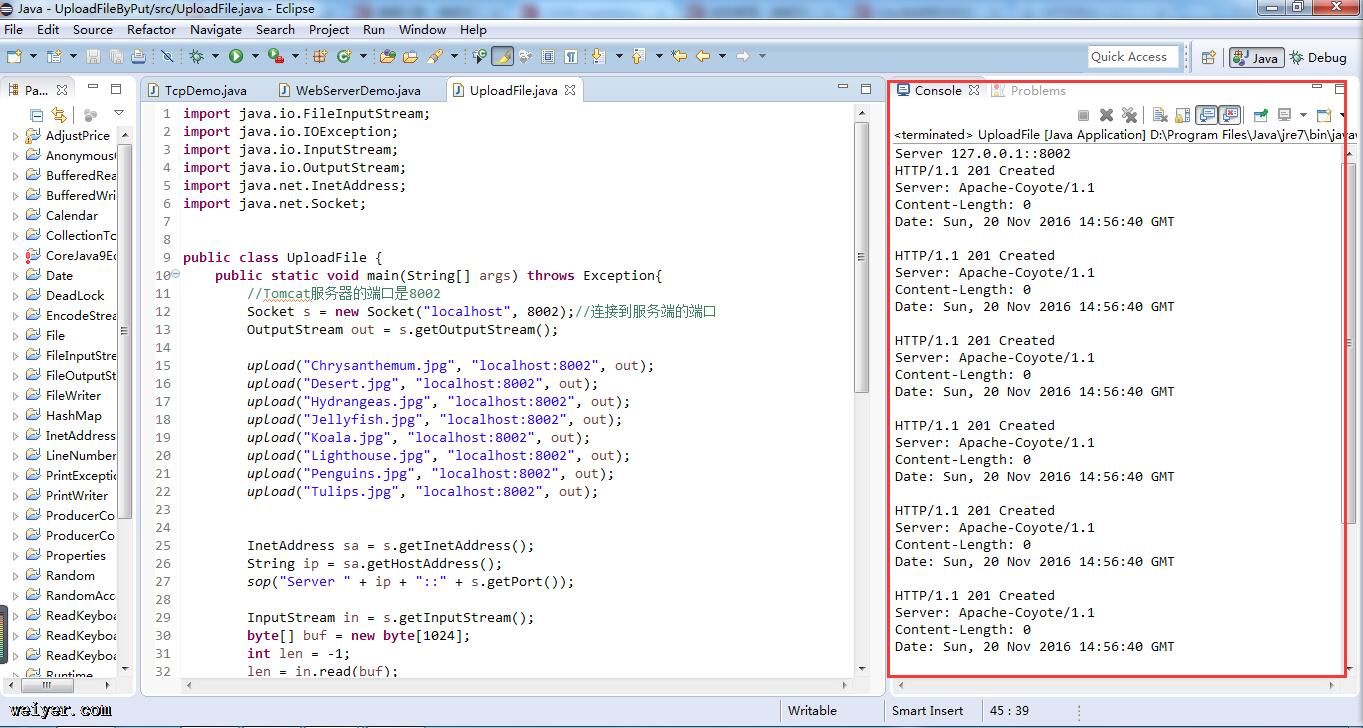Screen dimensions: 1363x728
Task: Click the Pin Console icon
Action: click(1260, 115)
